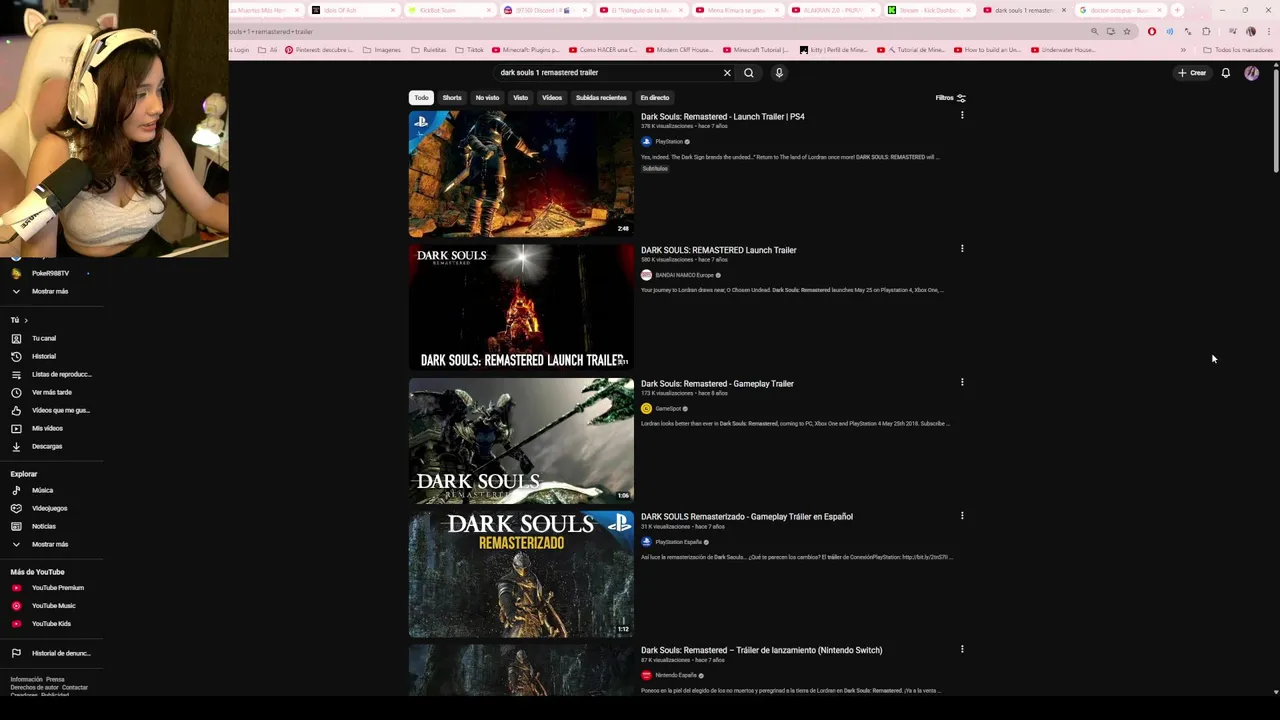The image size is (1280, 720).
Task: Open options for Remasterizado Gameplay Tráiler video
Action: coord(962,516)
